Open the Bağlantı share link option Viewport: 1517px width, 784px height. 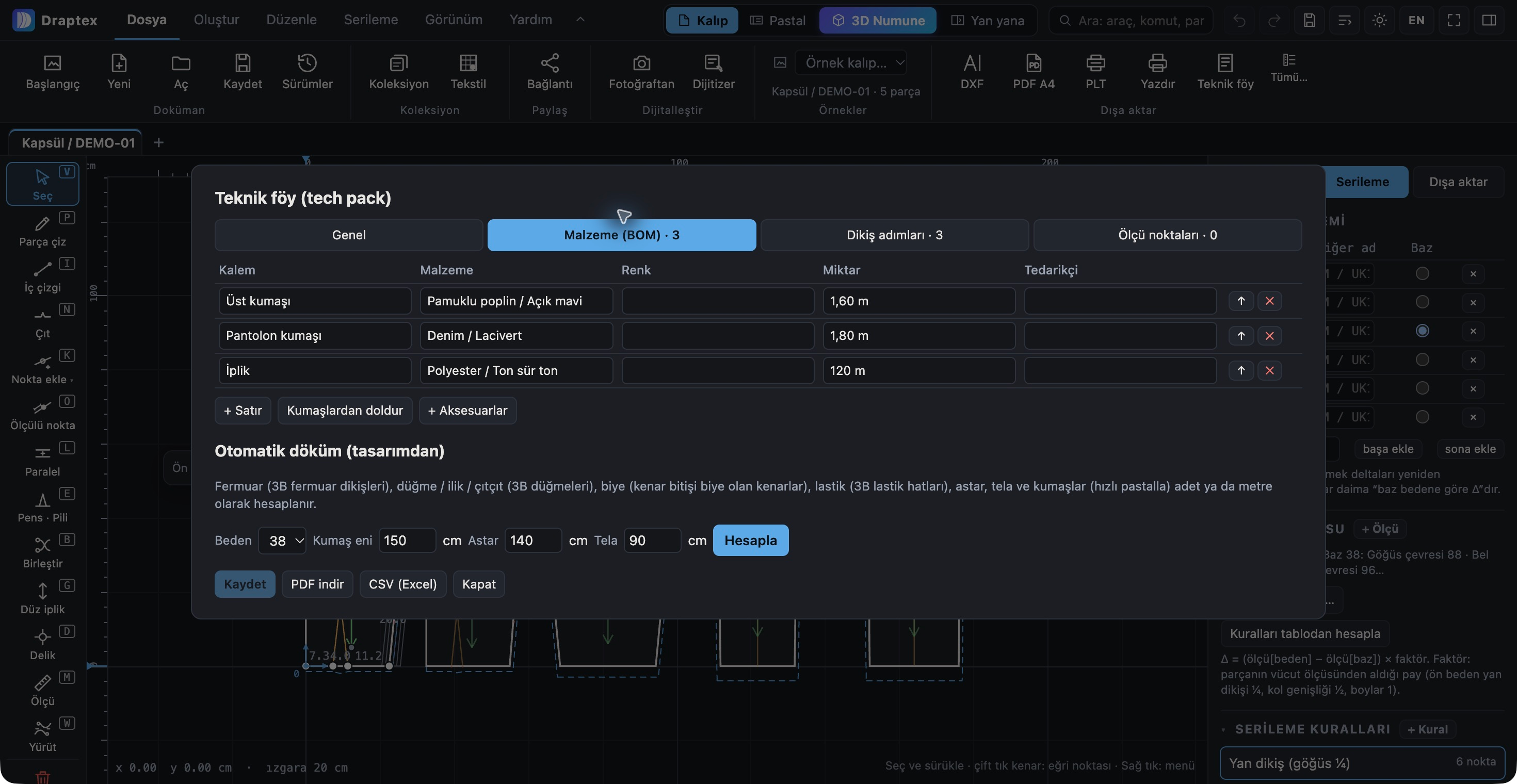point(550,71)
